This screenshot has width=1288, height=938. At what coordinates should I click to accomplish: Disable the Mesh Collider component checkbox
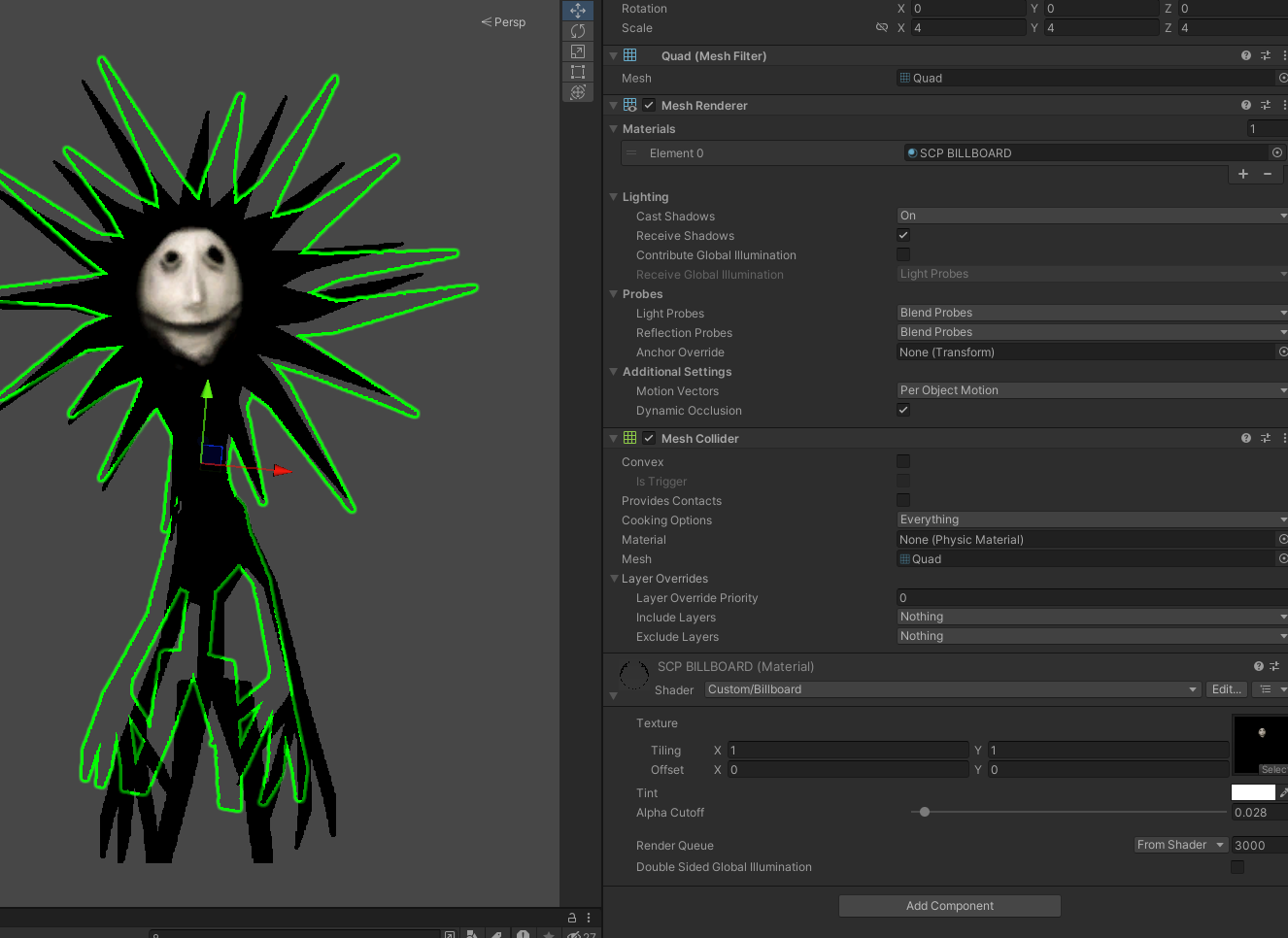pos(649,438)
